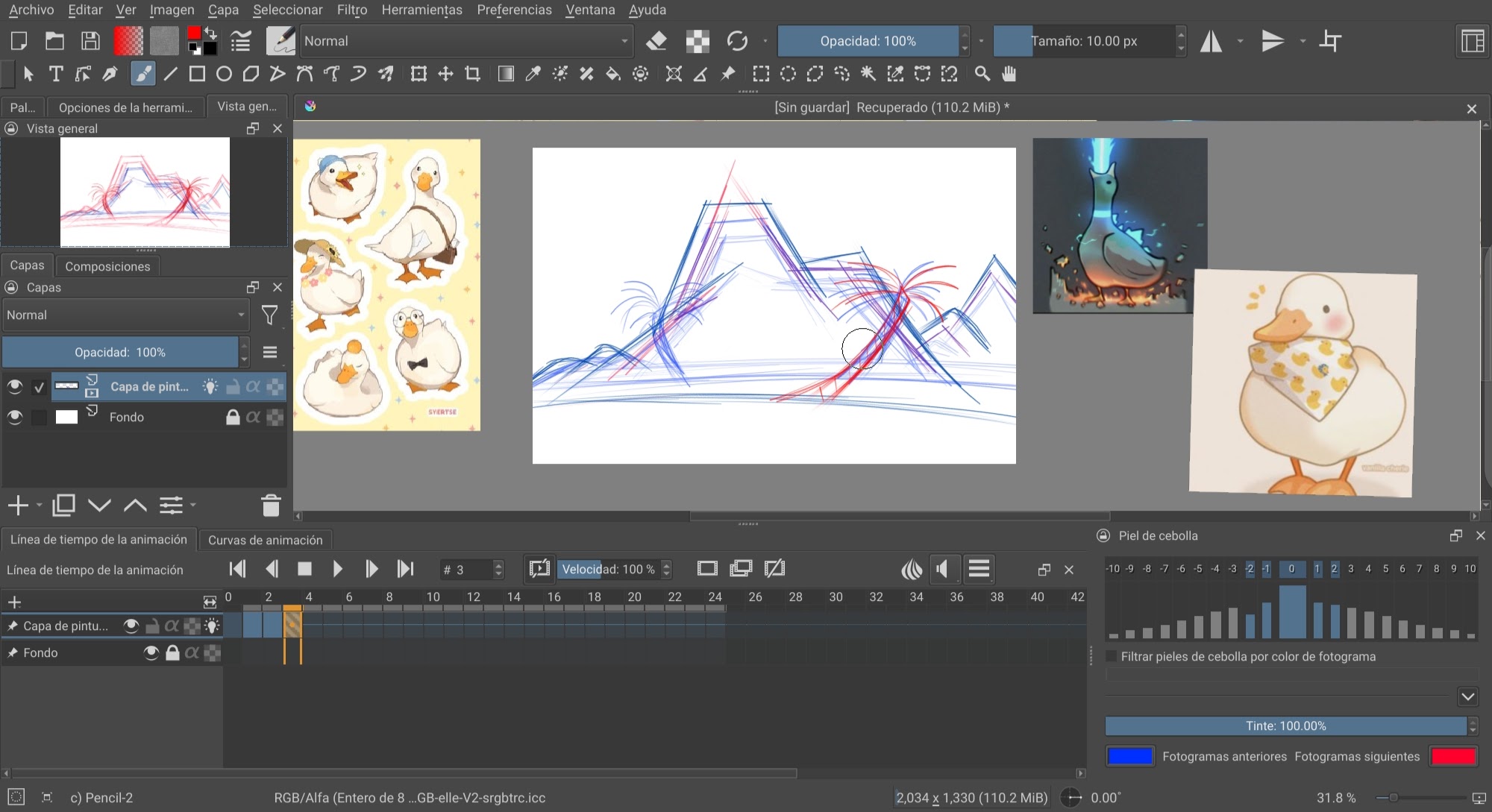Switch to Curvas de animación tab

pyautogui.click(x=265, y=540)
